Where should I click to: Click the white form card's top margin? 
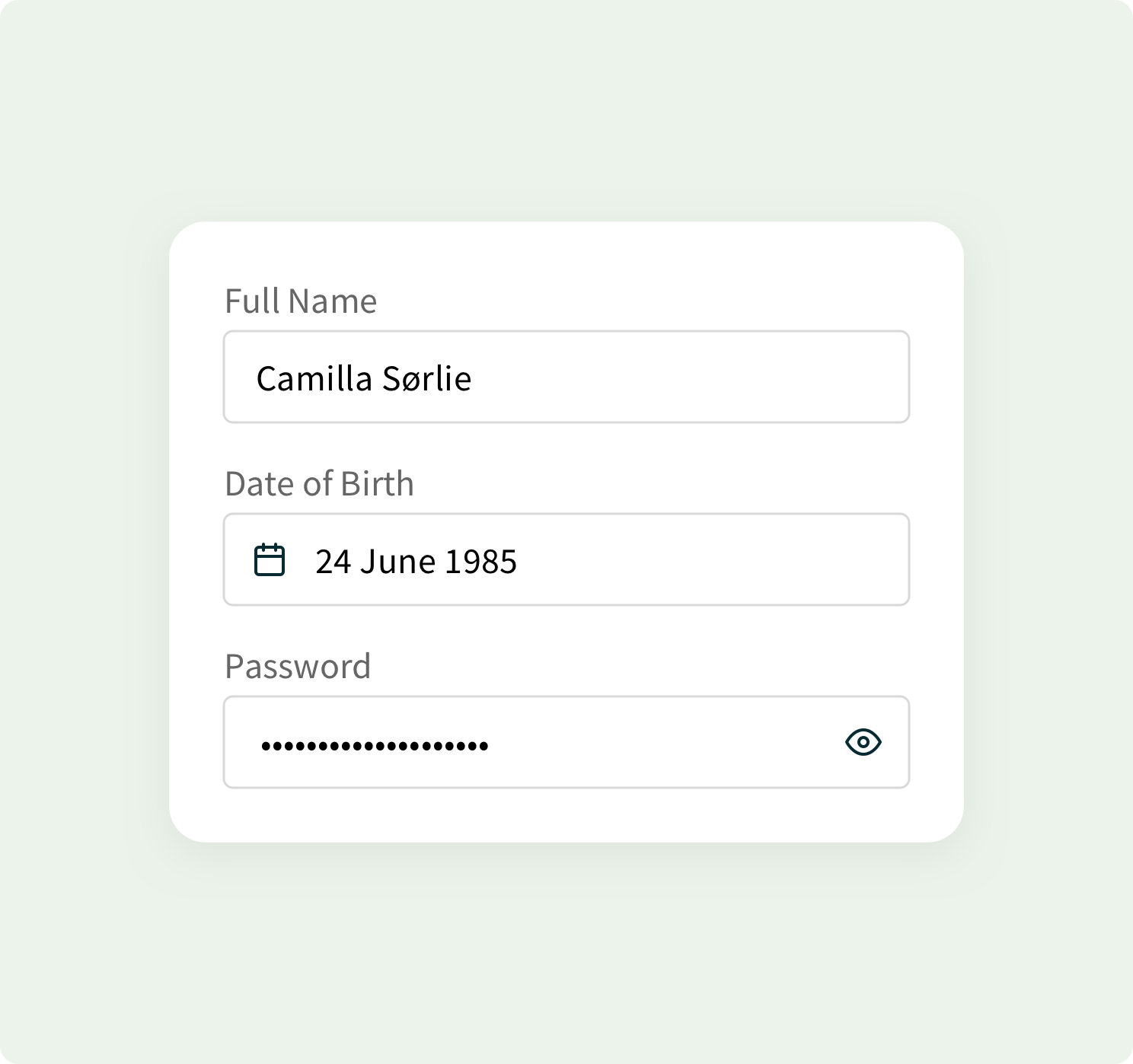click(x=566, y=251)
